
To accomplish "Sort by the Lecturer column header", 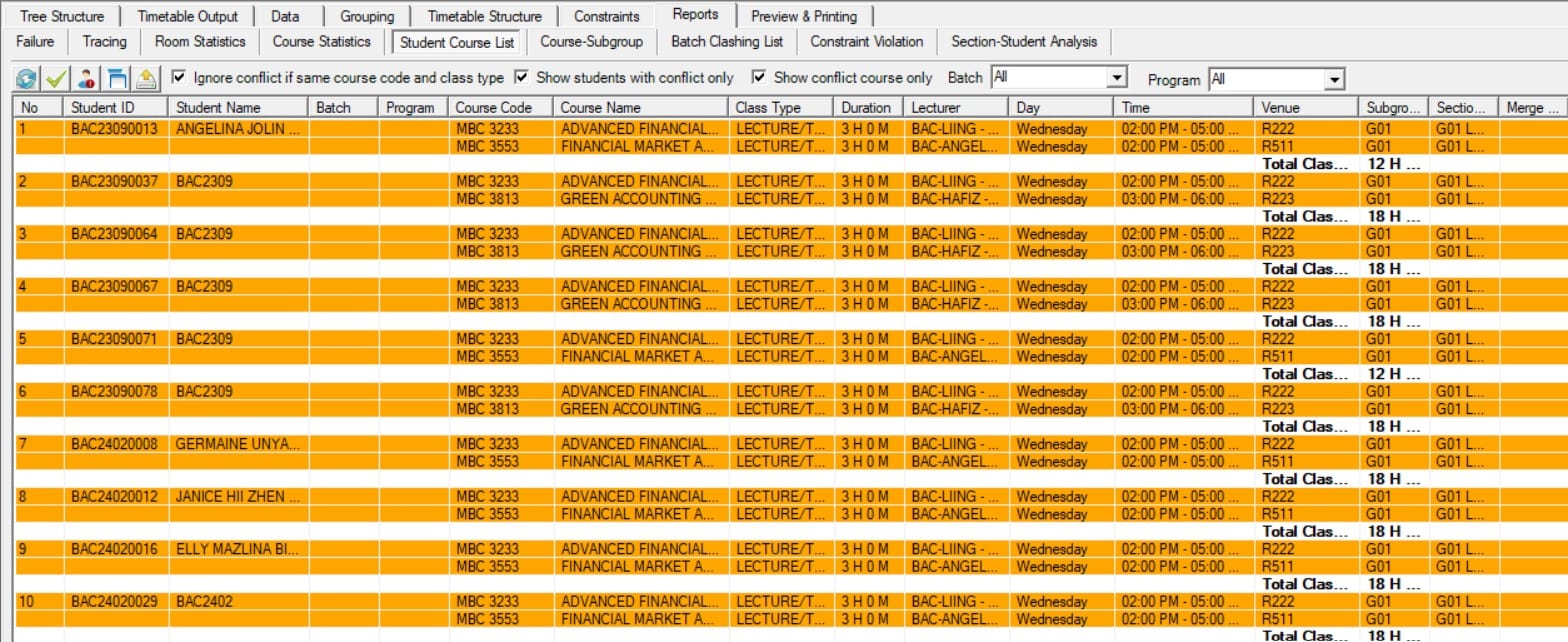I will pos(957,107).
